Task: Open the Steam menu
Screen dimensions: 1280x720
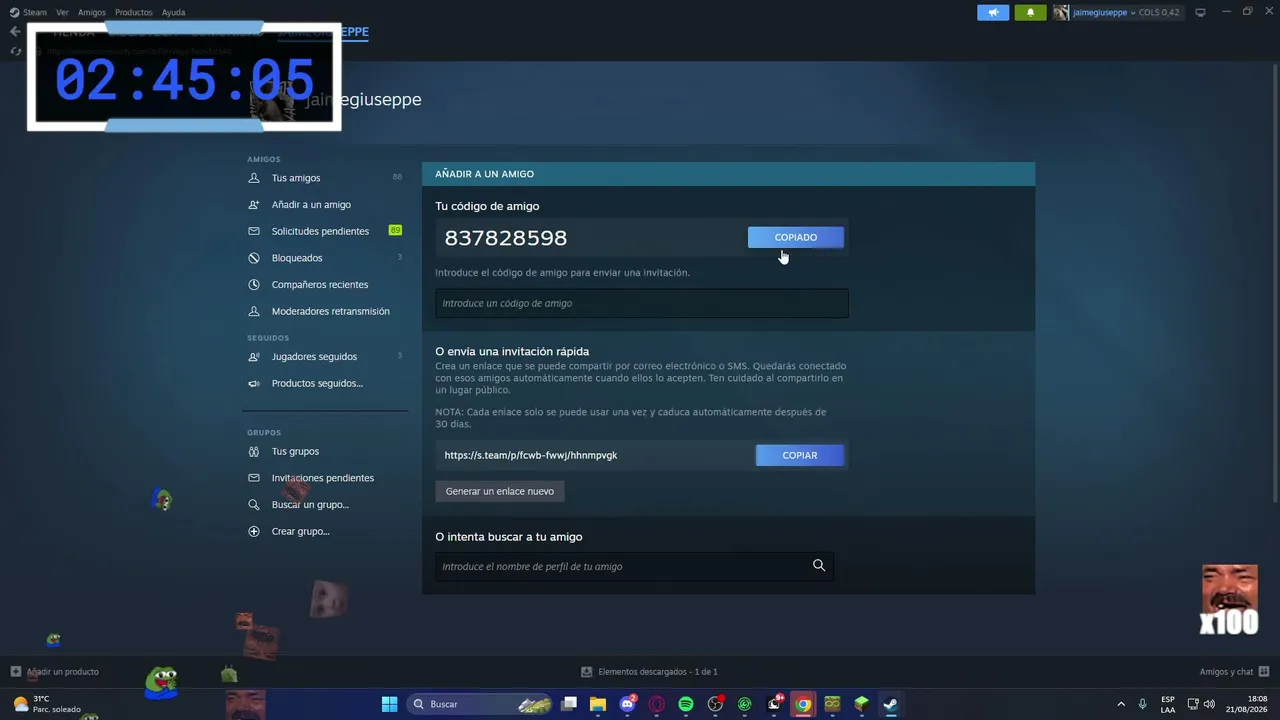Action: coord(28,12)
